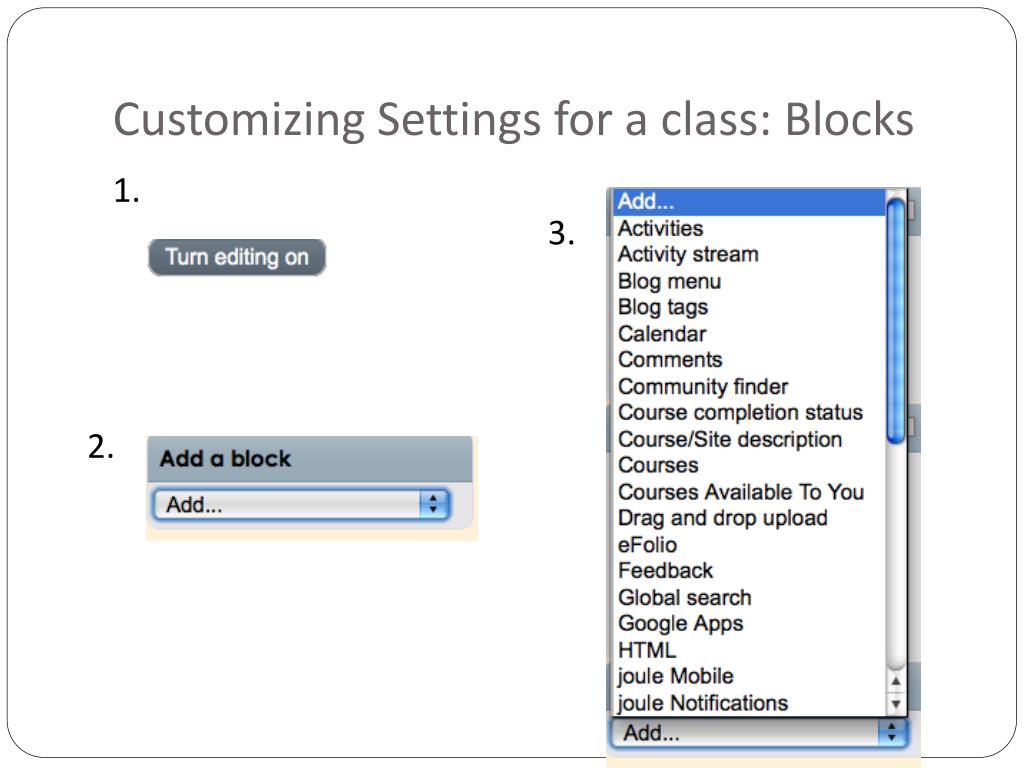Choose Comments from the dropdown list
The height and width of the screenshot is (768, 1024).
(x=669, y=360)
